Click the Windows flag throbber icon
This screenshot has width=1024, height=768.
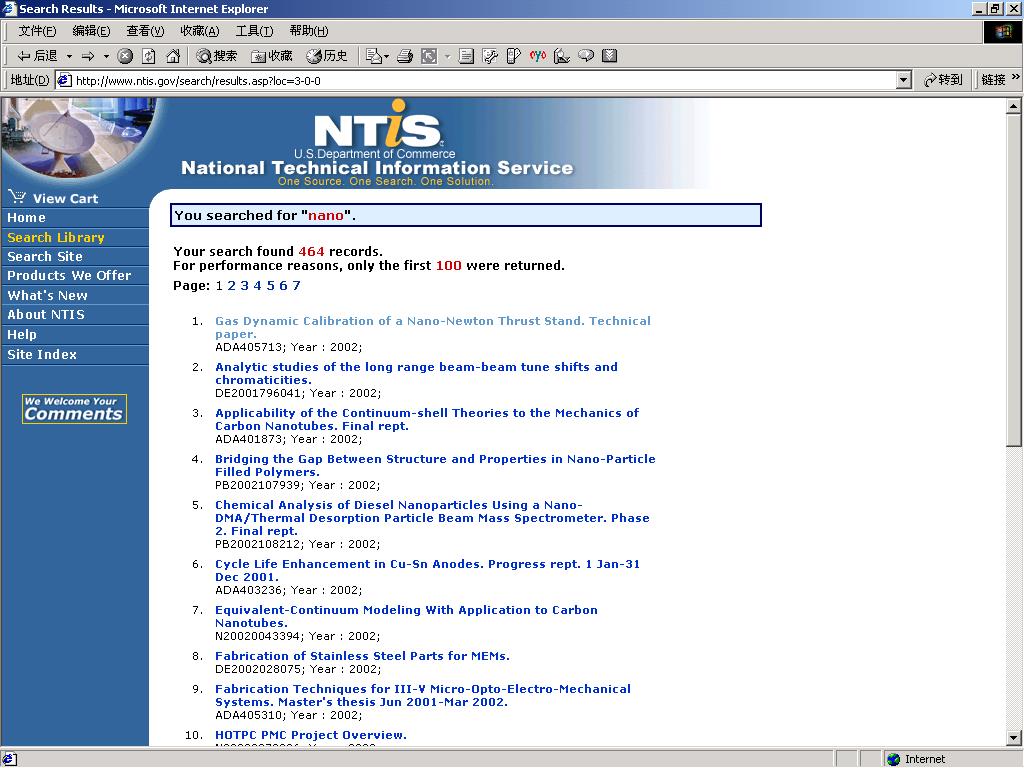click(x=1003, y=32)
